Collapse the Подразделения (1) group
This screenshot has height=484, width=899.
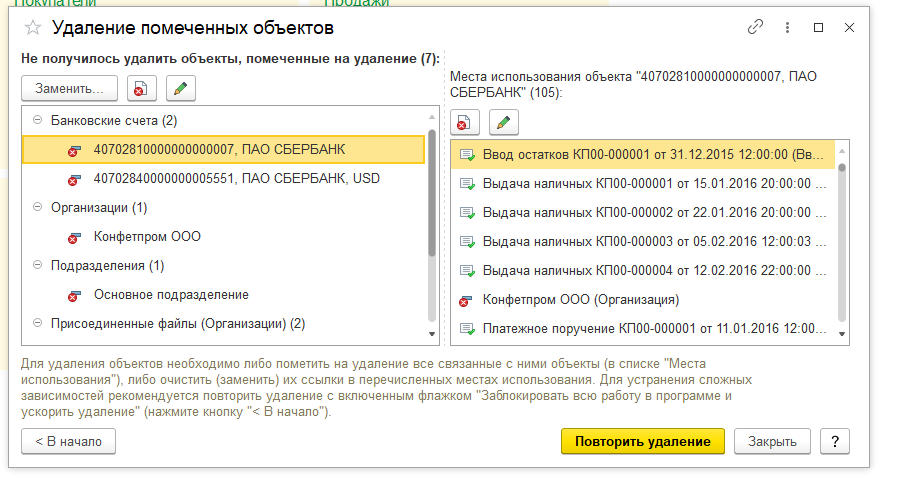[38, 265]
